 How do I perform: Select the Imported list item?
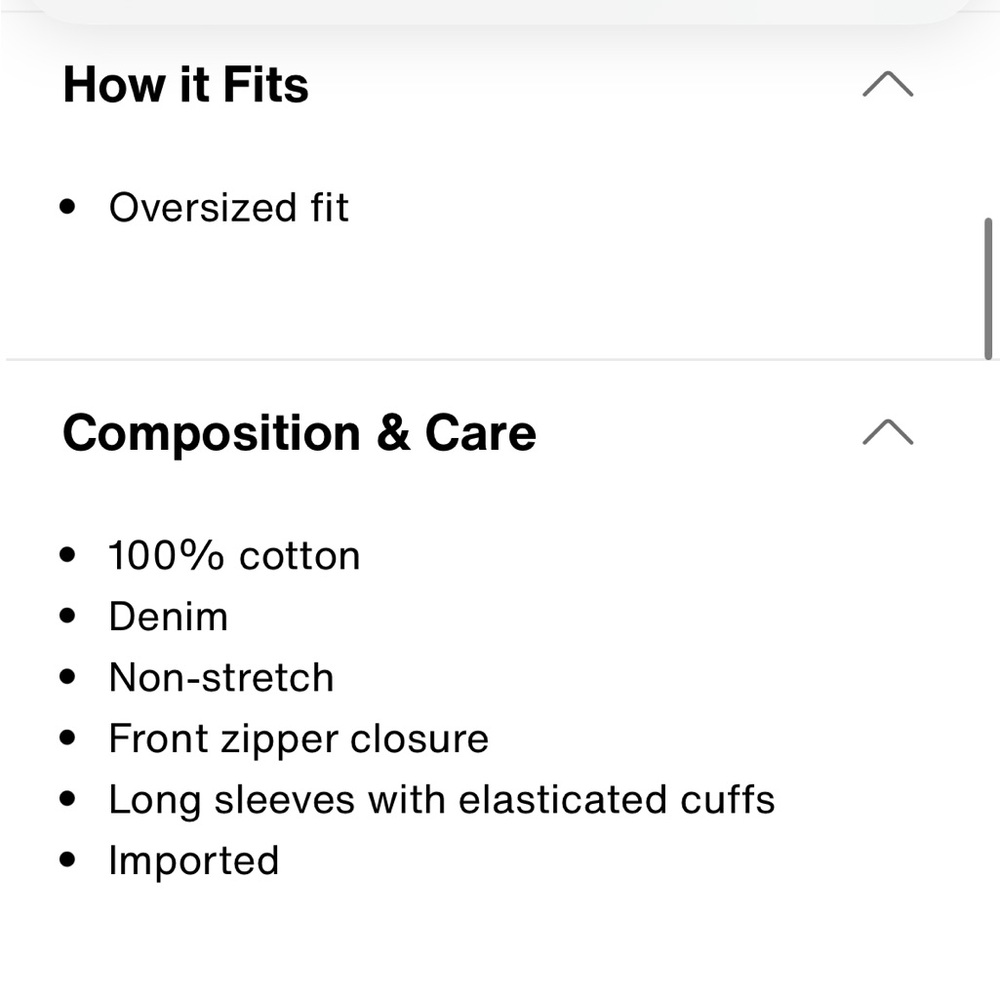193,861
